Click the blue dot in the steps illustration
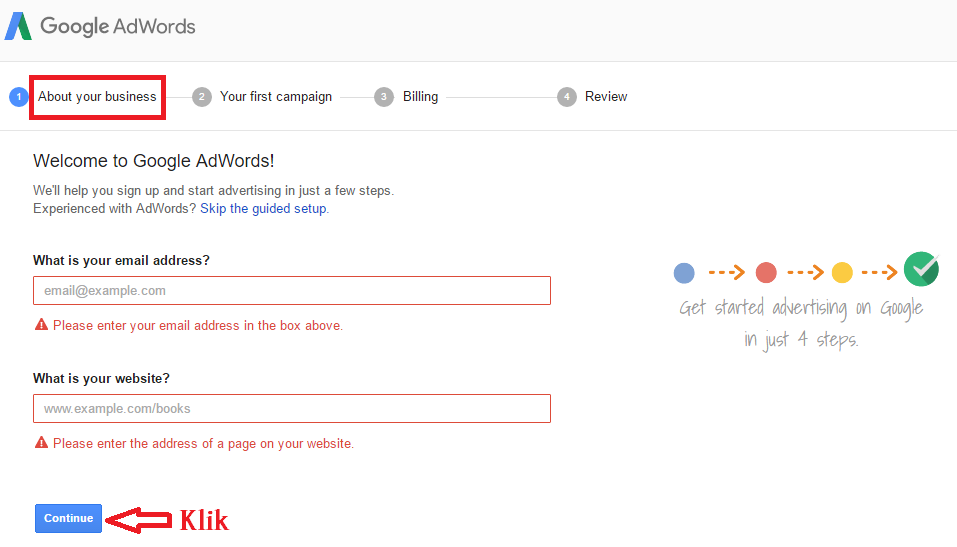The height and width of the screenshot is (547, 957). (684, 272)
